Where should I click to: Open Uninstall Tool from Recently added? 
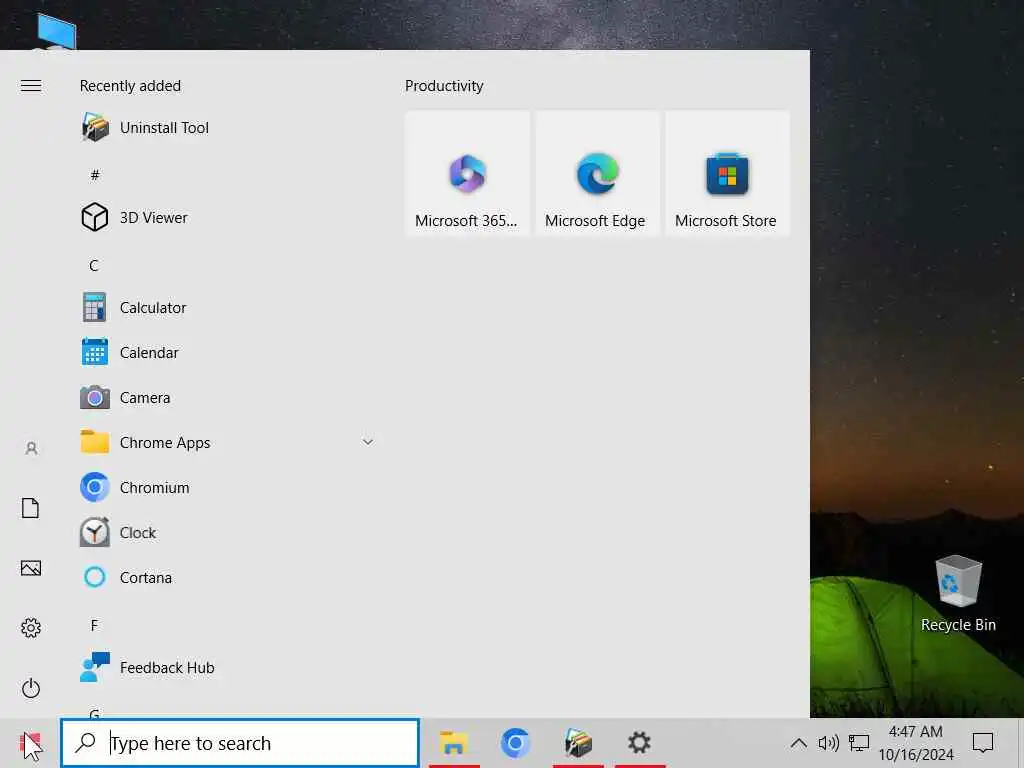[225, 127]
